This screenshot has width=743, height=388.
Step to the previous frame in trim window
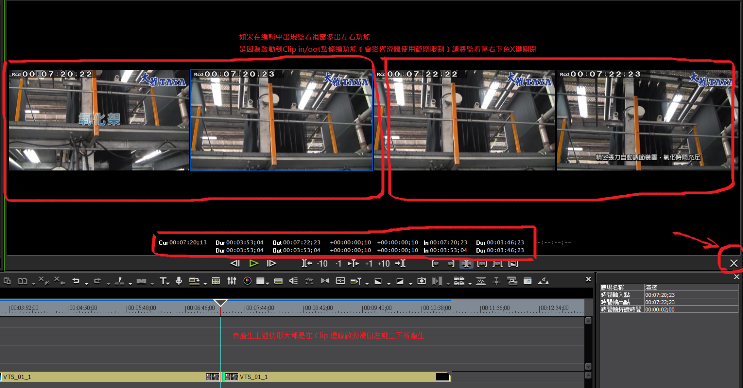click(x=235, y=263)
